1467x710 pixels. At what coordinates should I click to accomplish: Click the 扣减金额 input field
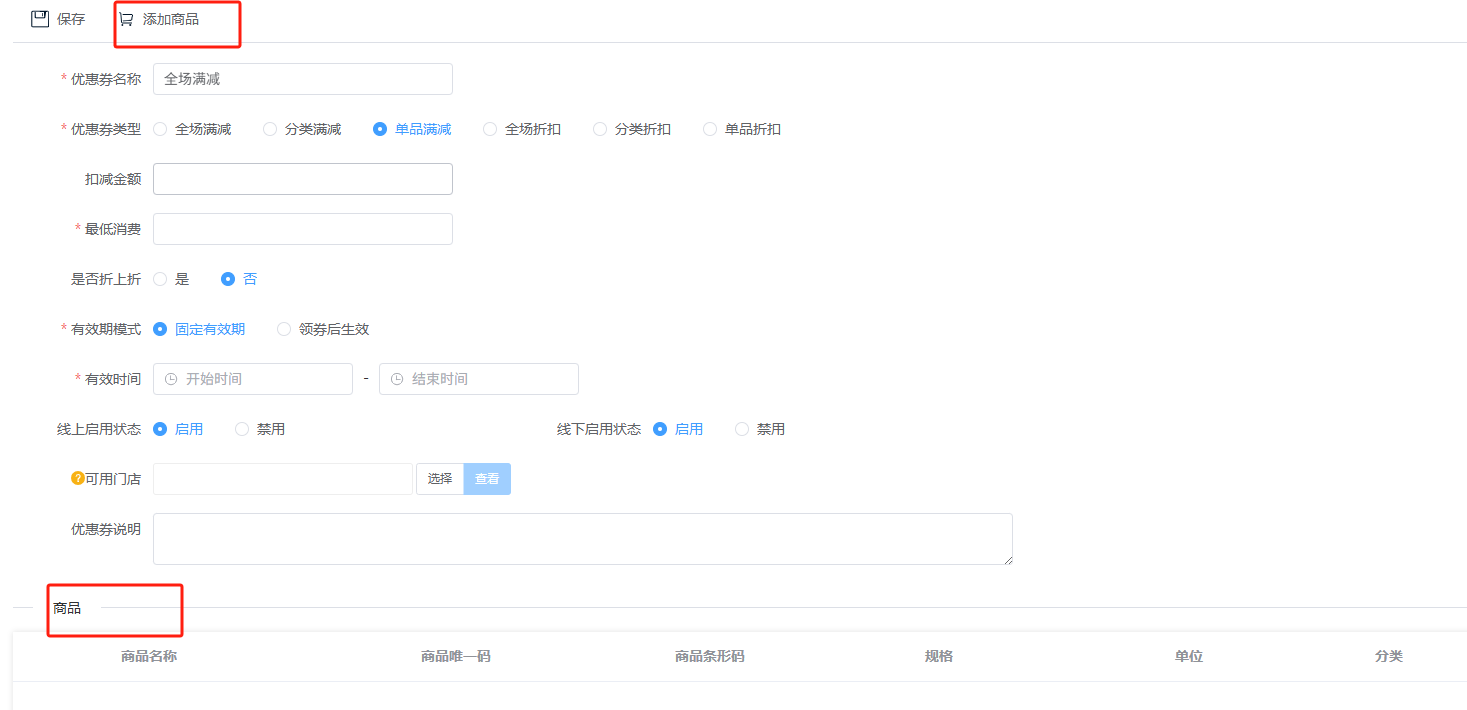click(x=302, y=179)
